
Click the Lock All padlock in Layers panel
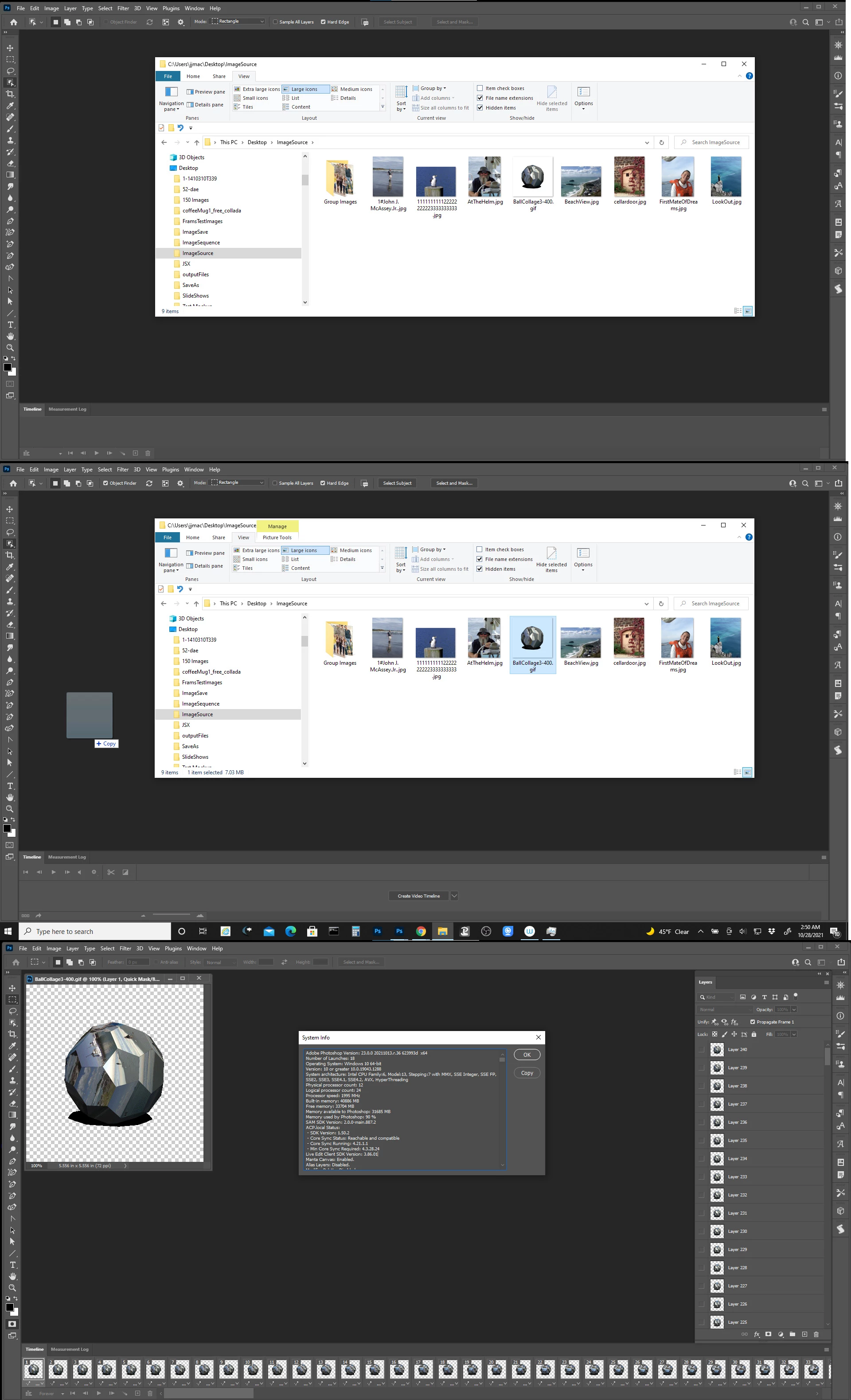click(x=753, y=1034)
